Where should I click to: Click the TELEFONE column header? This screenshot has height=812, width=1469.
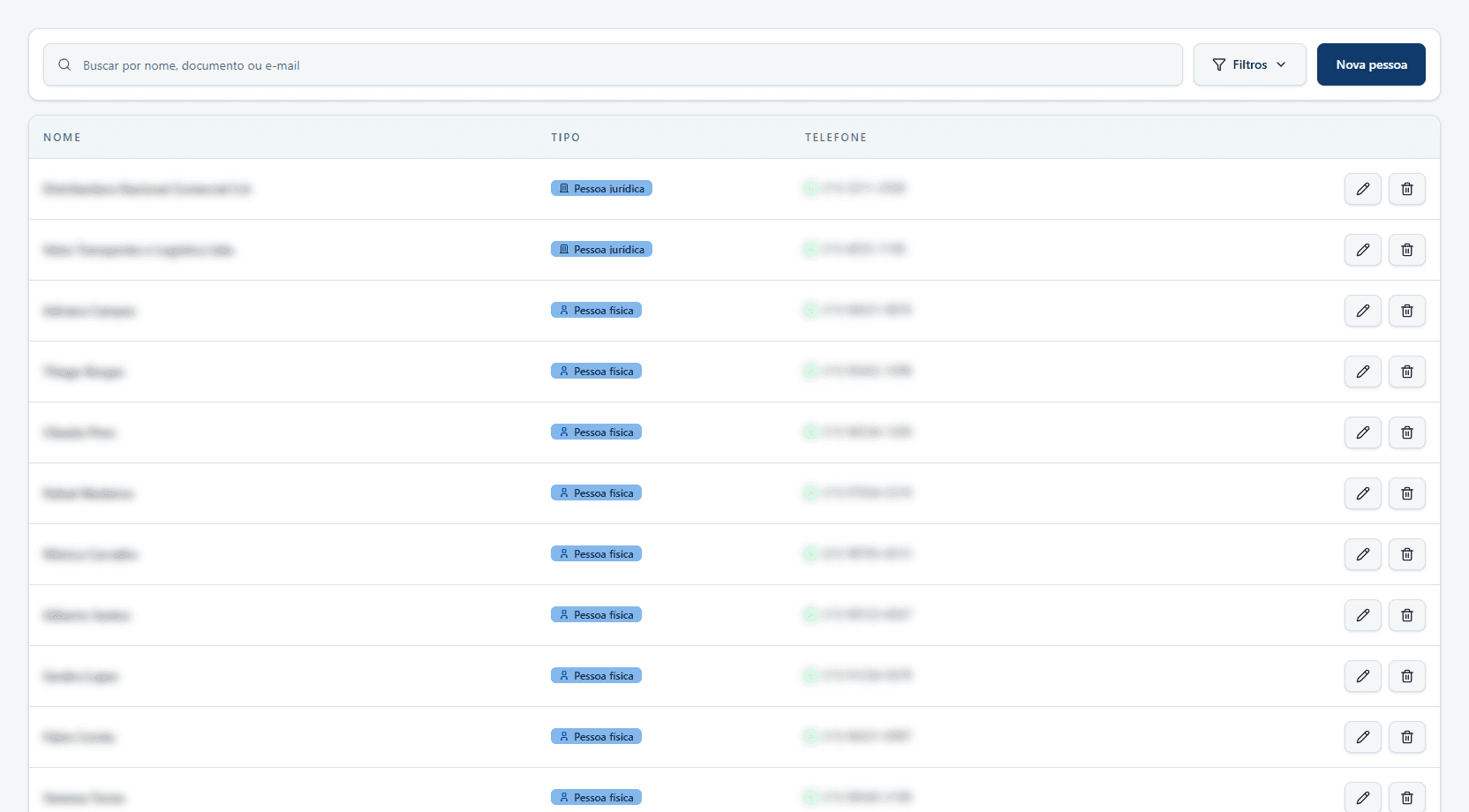coord(835,138)
